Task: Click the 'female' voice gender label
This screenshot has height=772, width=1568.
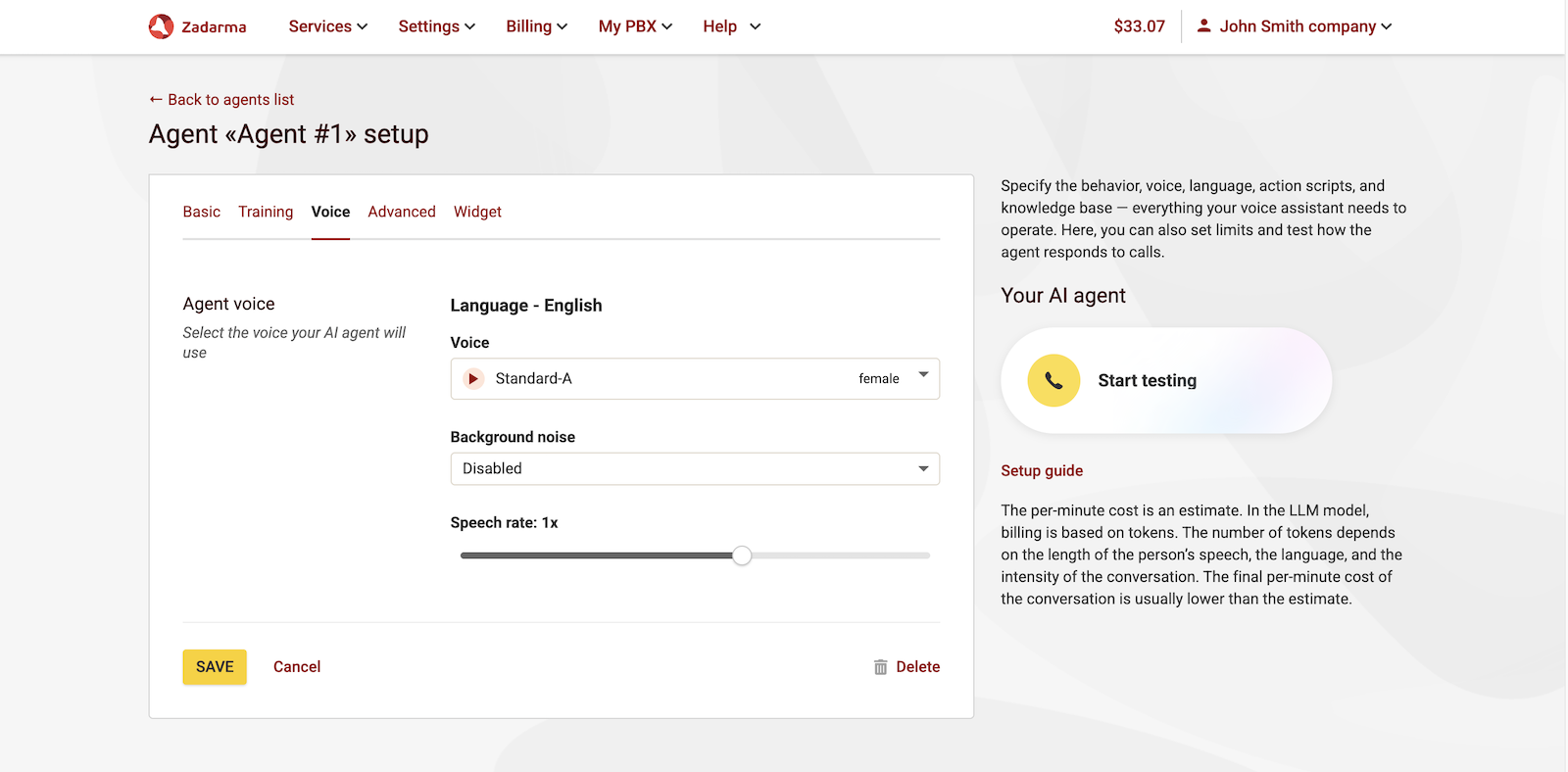Action: tap(878, 379)
